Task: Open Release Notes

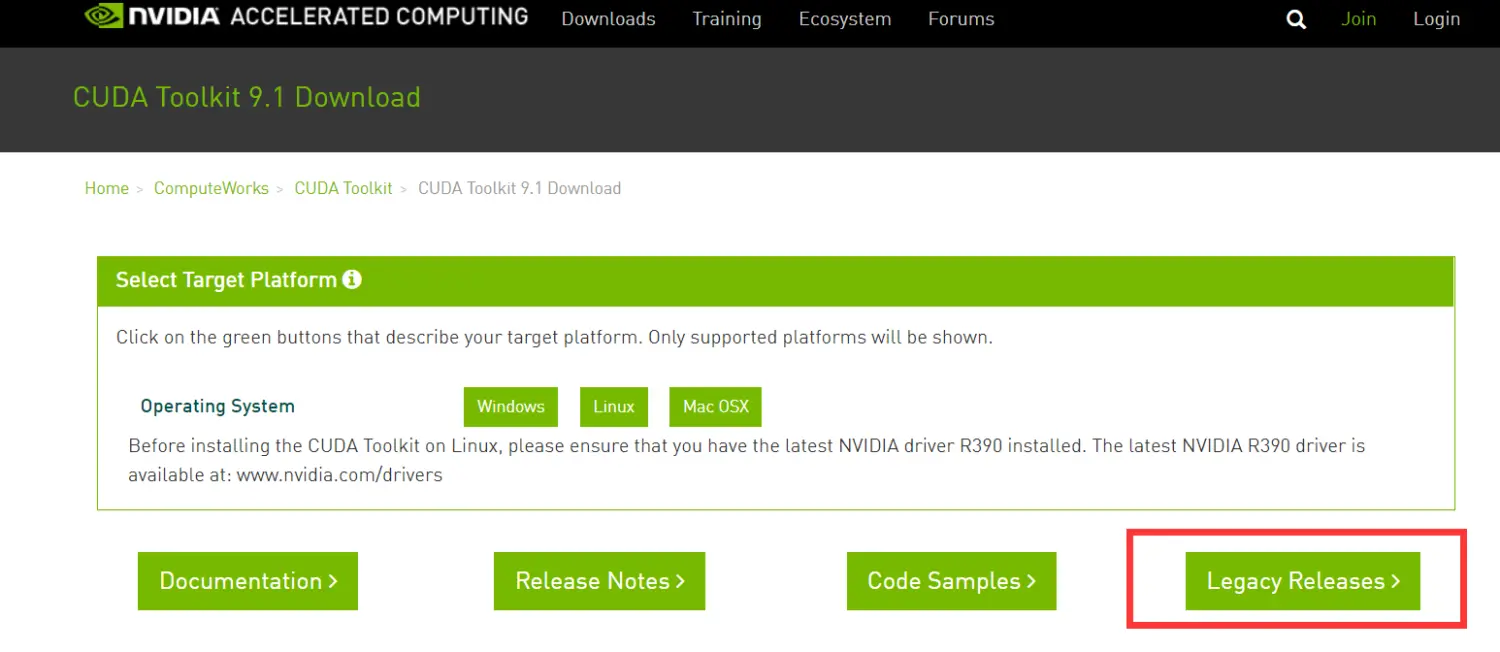Action: pyautogui.click(x=599, y=581)
